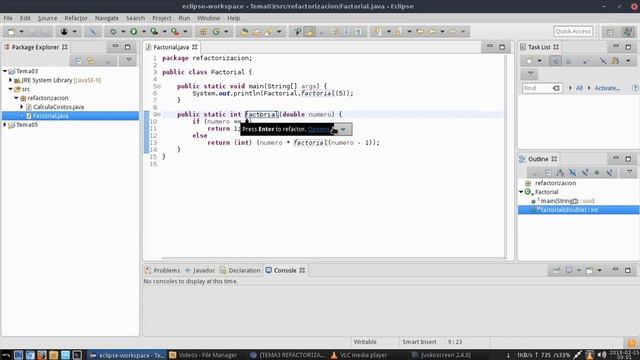Expand CalculaCostos.java in Package Explorer
The image size is (640, 360).
coord(22,107)
